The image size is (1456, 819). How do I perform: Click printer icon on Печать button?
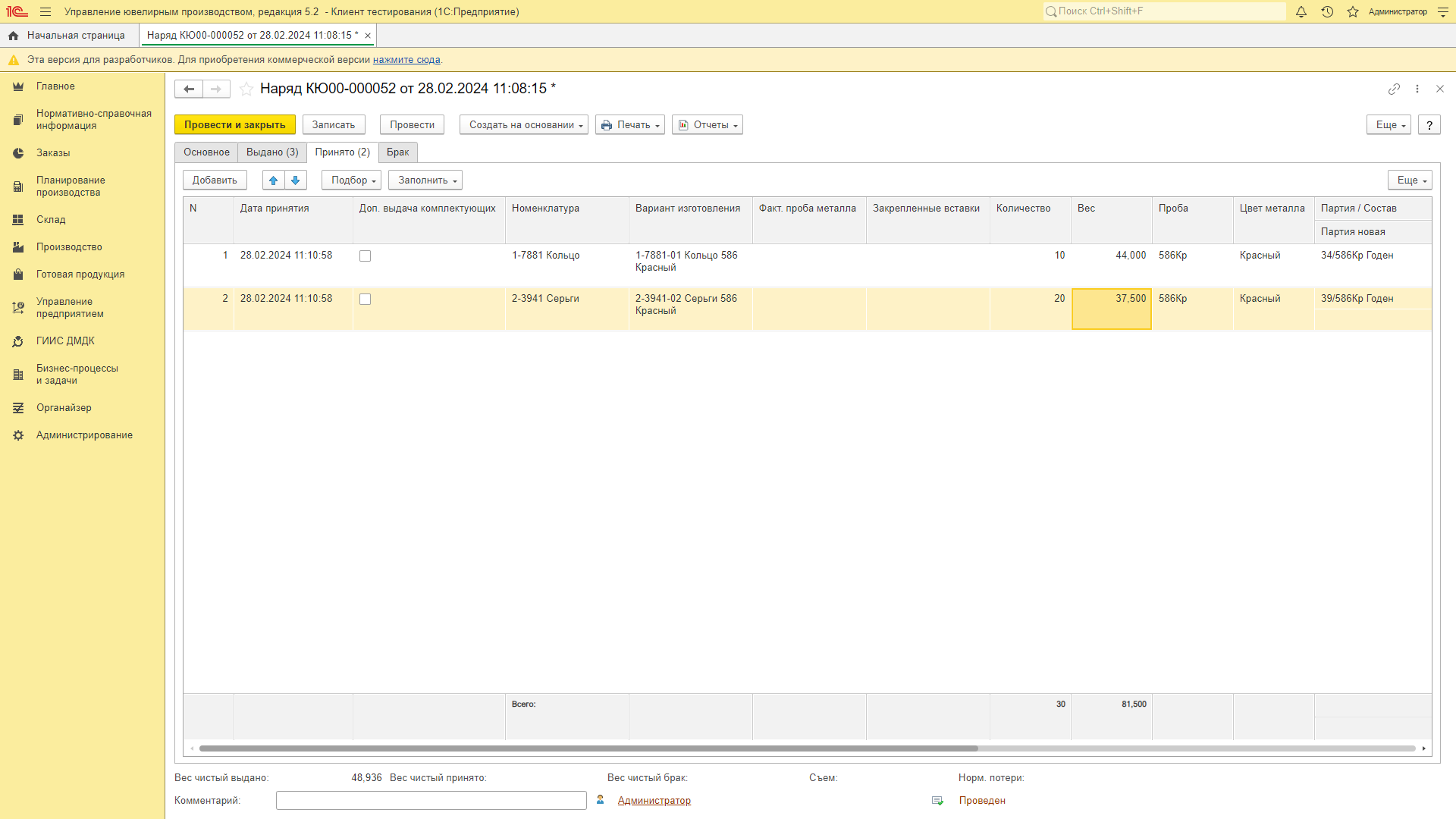pos(607,125)
